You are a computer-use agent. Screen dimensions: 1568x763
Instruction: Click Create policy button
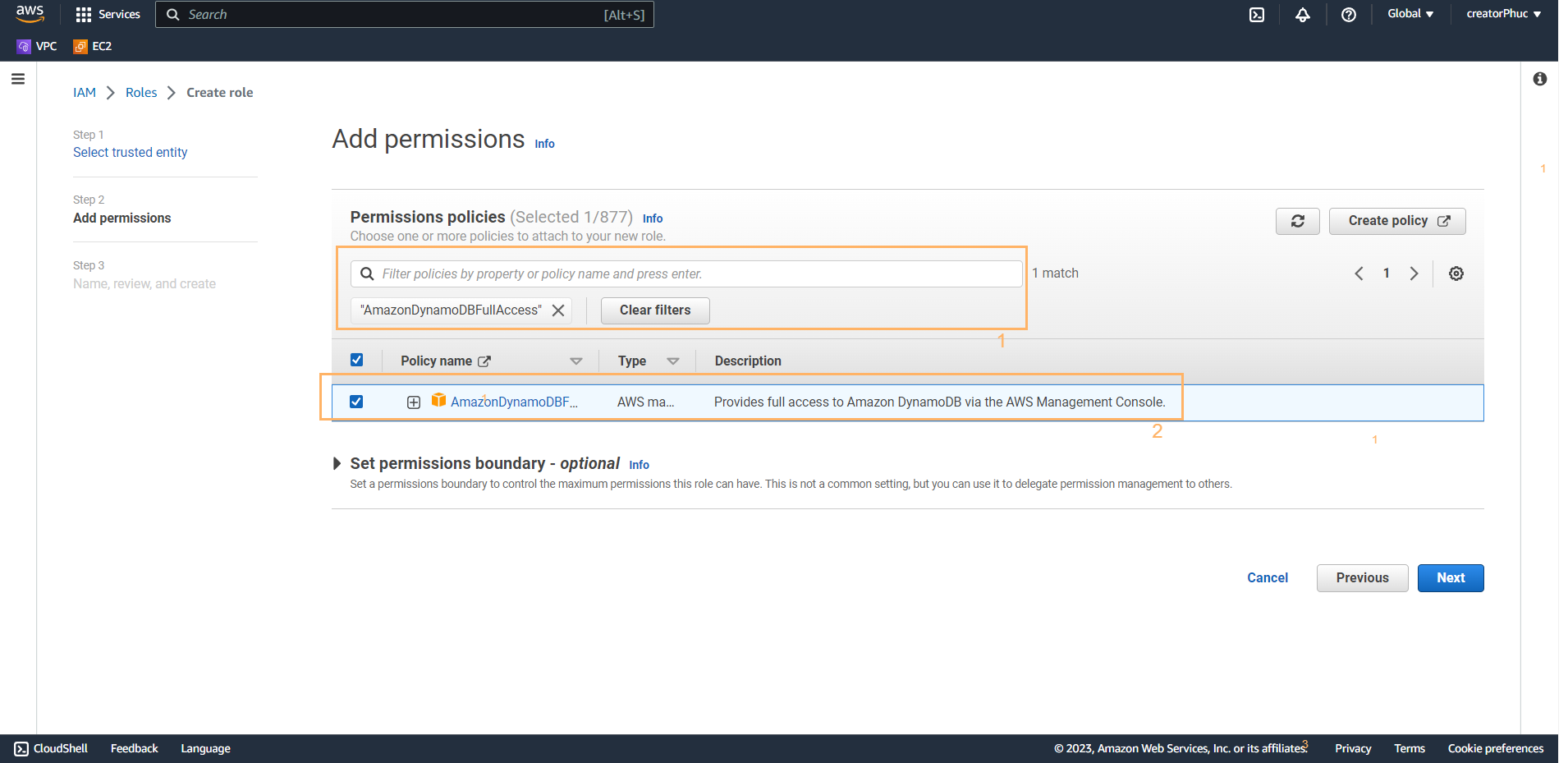[1397, 221]
